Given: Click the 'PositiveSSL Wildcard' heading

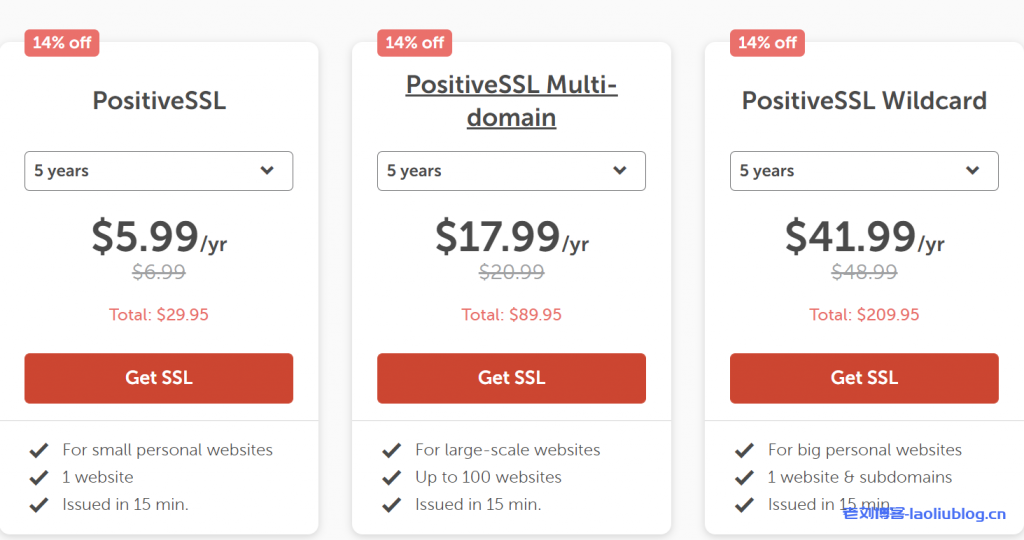Looking at the screenshot, I should point(864,101).
